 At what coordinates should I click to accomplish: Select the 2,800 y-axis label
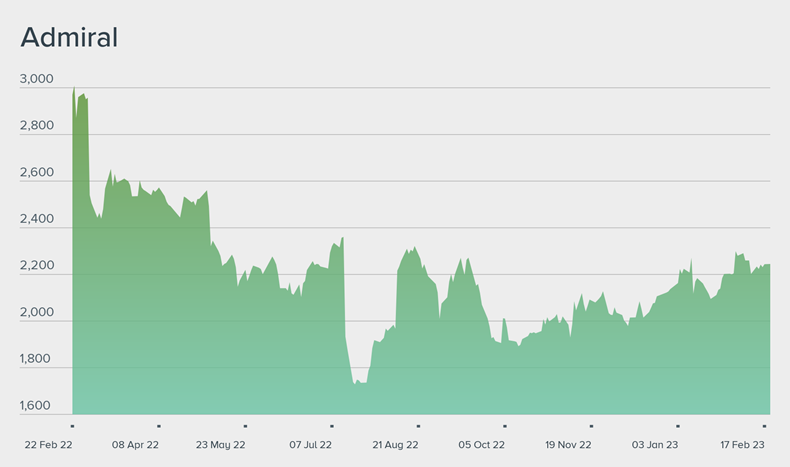tap(37, 126)
